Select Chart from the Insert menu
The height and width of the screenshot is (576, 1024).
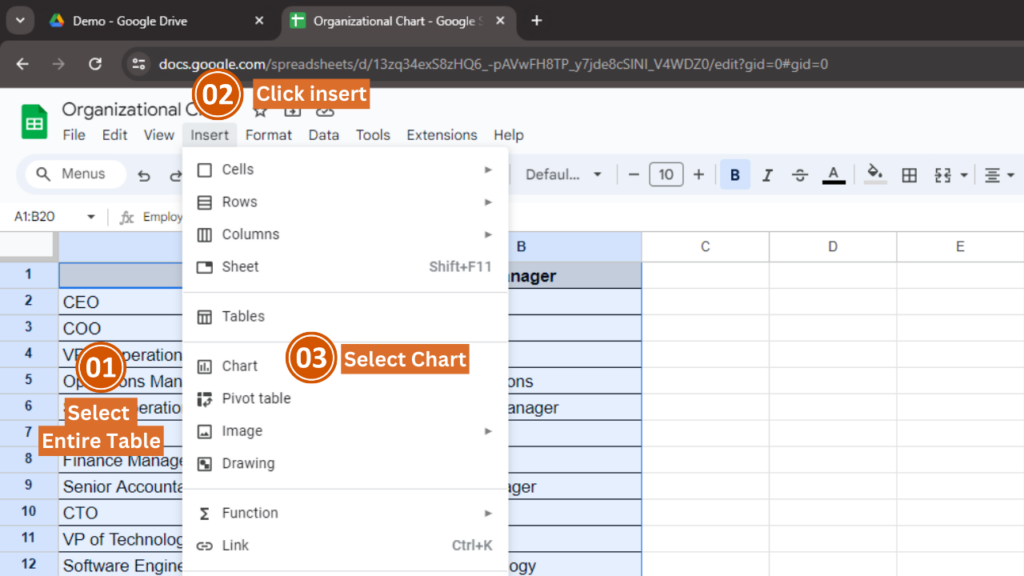point(240,365)
